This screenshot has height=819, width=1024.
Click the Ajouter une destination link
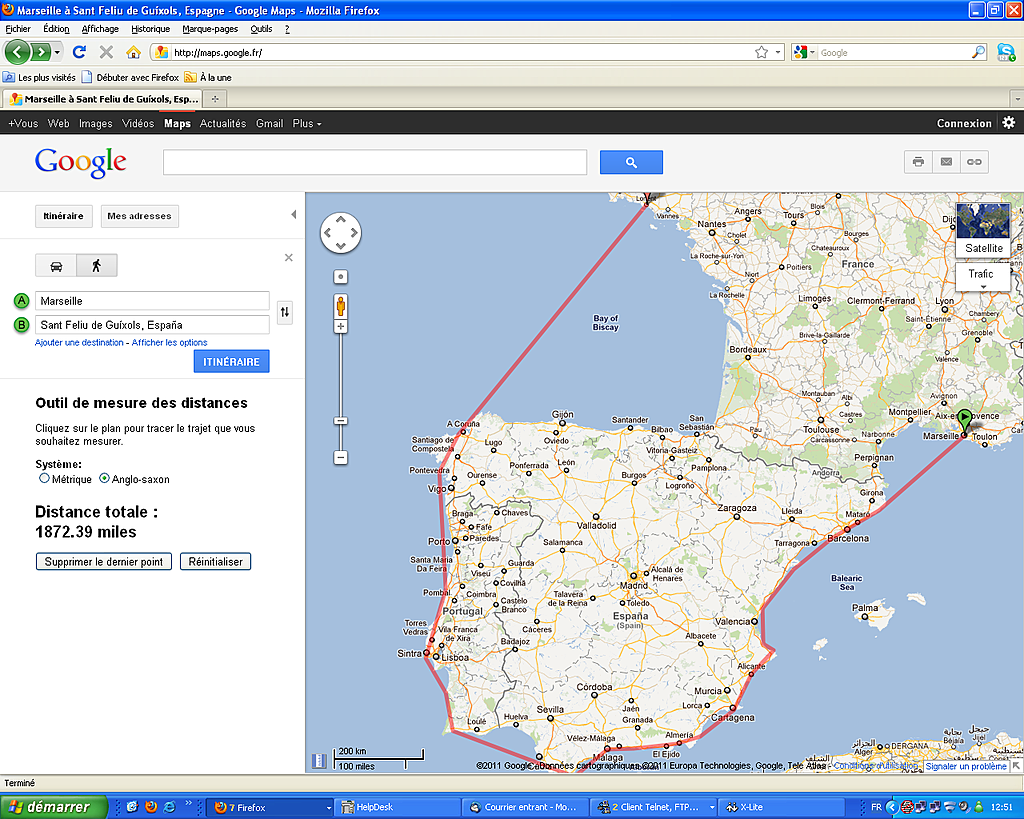tap(79, 342)
